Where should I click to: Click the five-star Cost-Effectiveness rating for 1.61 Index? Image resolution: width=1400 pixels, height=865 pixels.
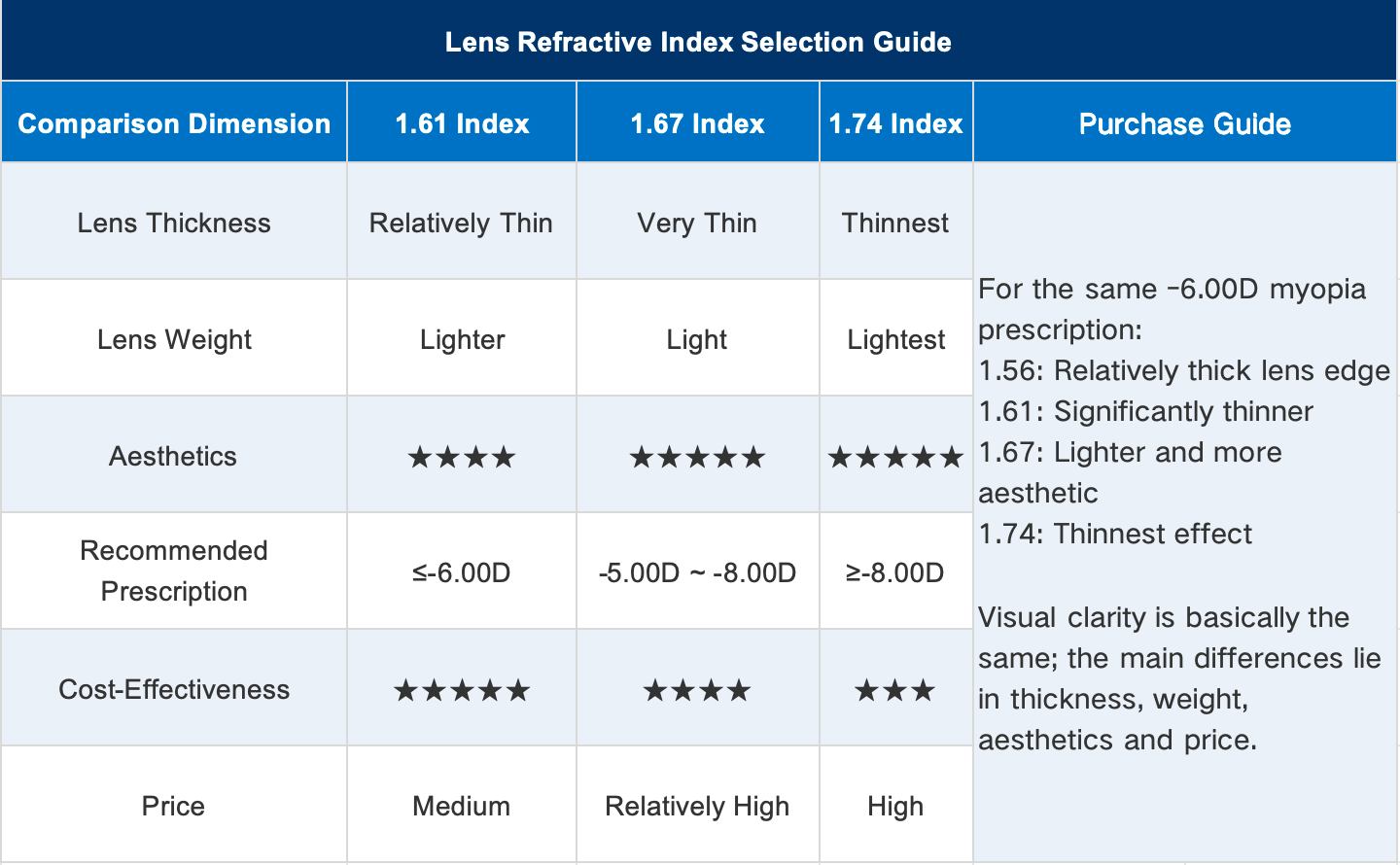pyautogui.click(x=462, y=690)
